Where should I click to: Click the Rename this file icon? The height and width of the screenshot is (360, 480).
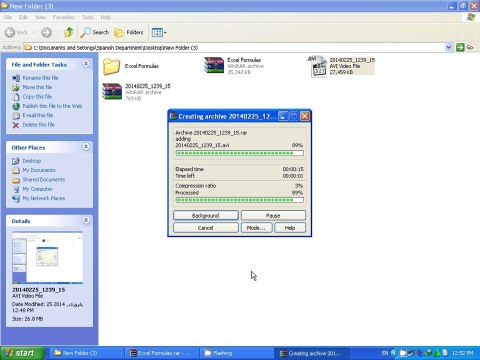click(16, 78)
